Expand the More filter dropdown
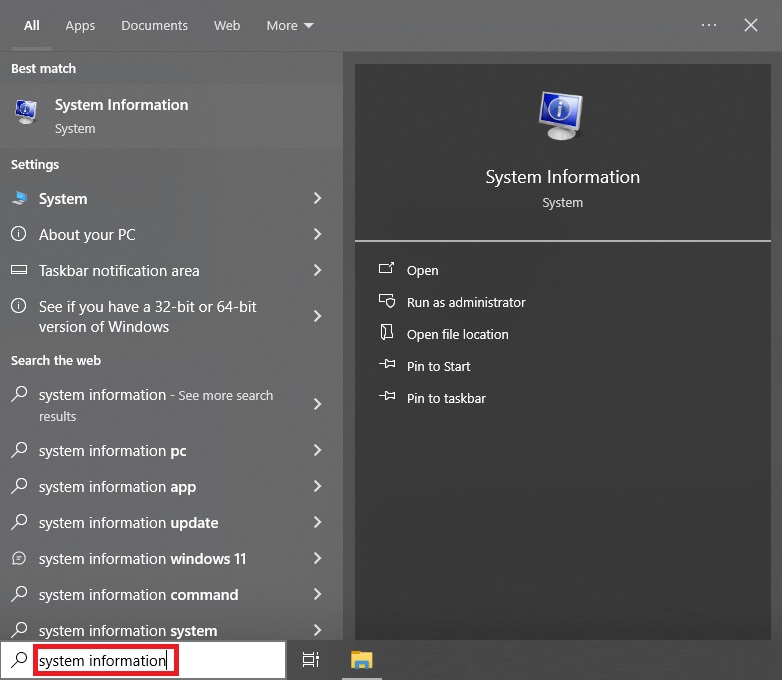The width and height of the screenshot is (782, 680). [289, 26]
